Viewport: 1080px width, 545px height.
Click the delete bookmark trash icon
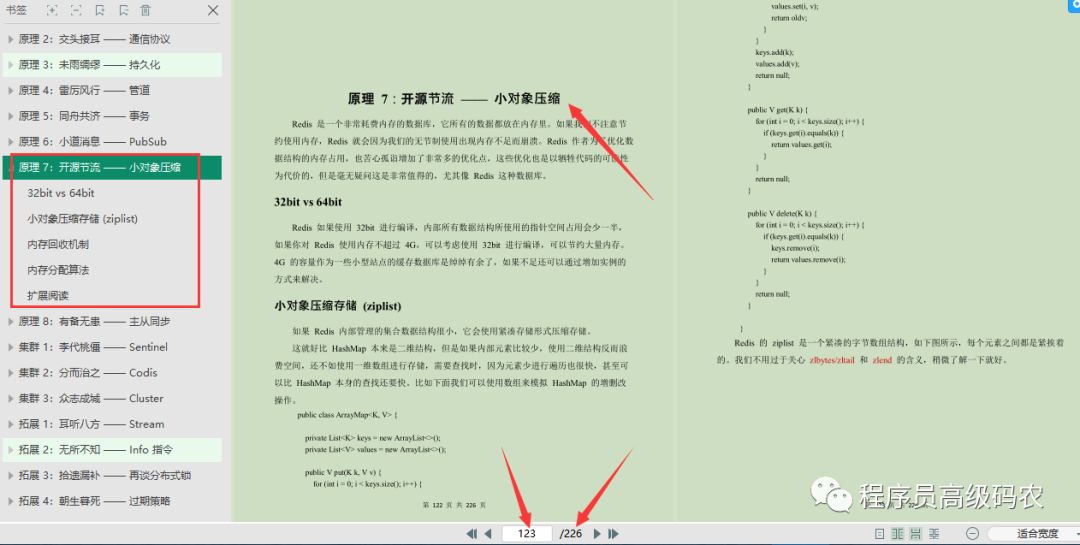point(145,10)
